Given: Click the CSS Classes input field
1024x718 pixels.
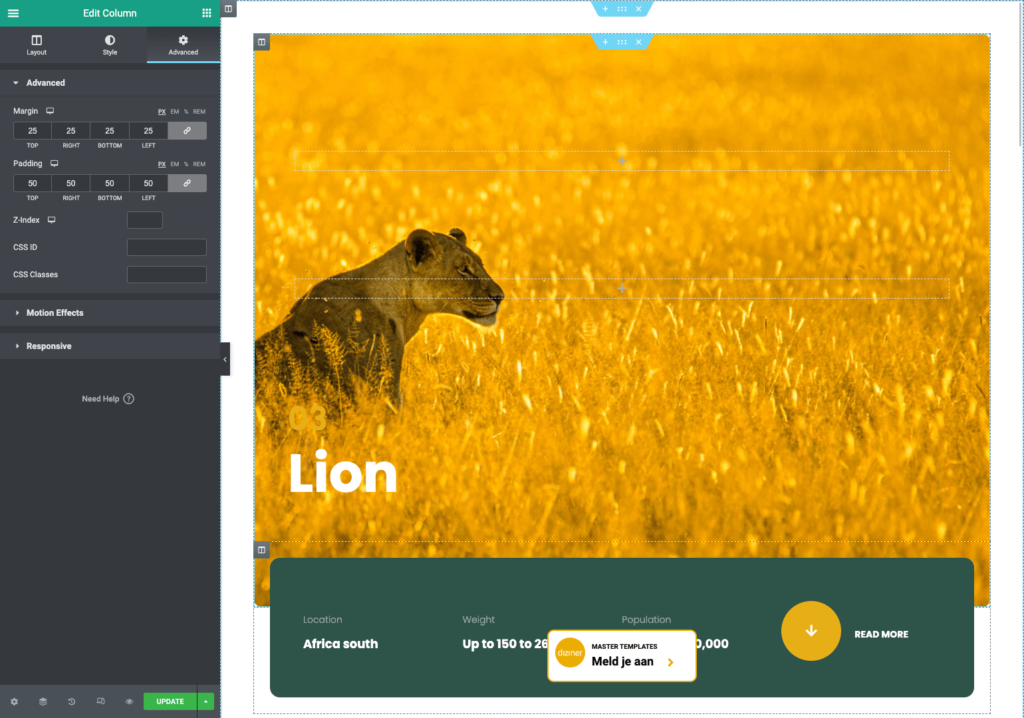Looking at the screenshot, I should 166,274.
